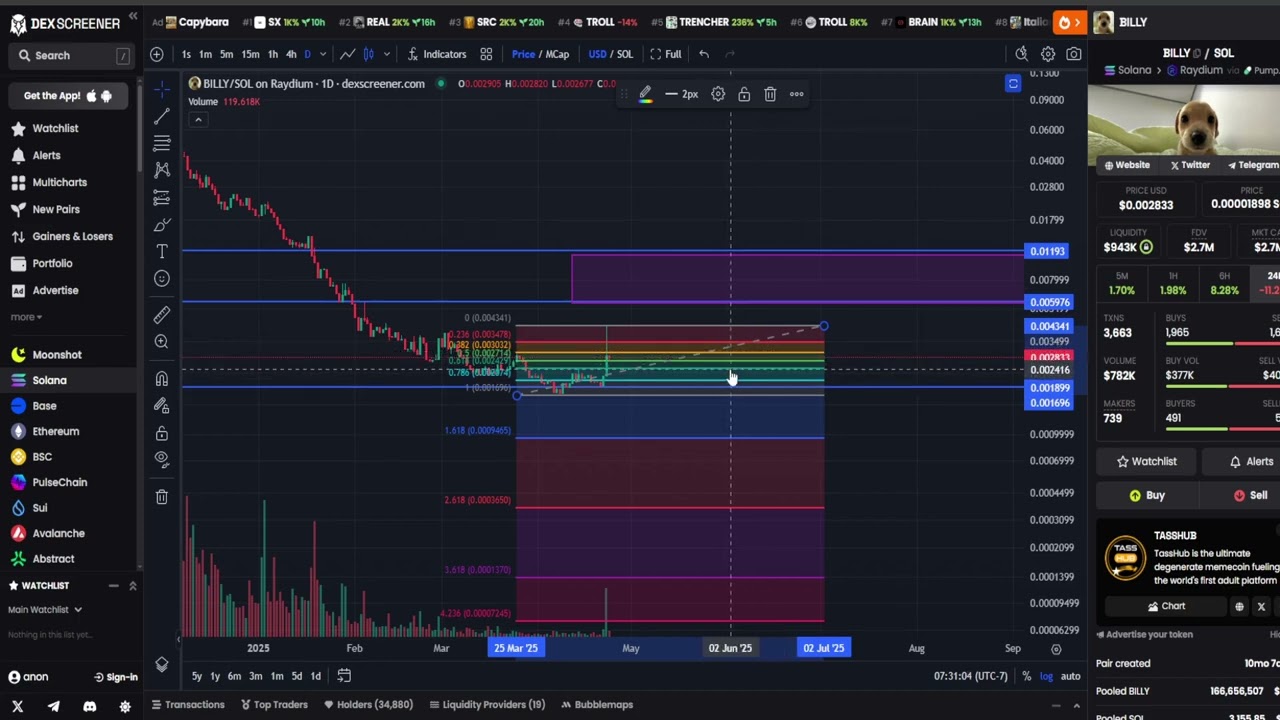Open the emoji icons tool
The height and width of the screenshot is (720, 1280).
tap(162, 278)
